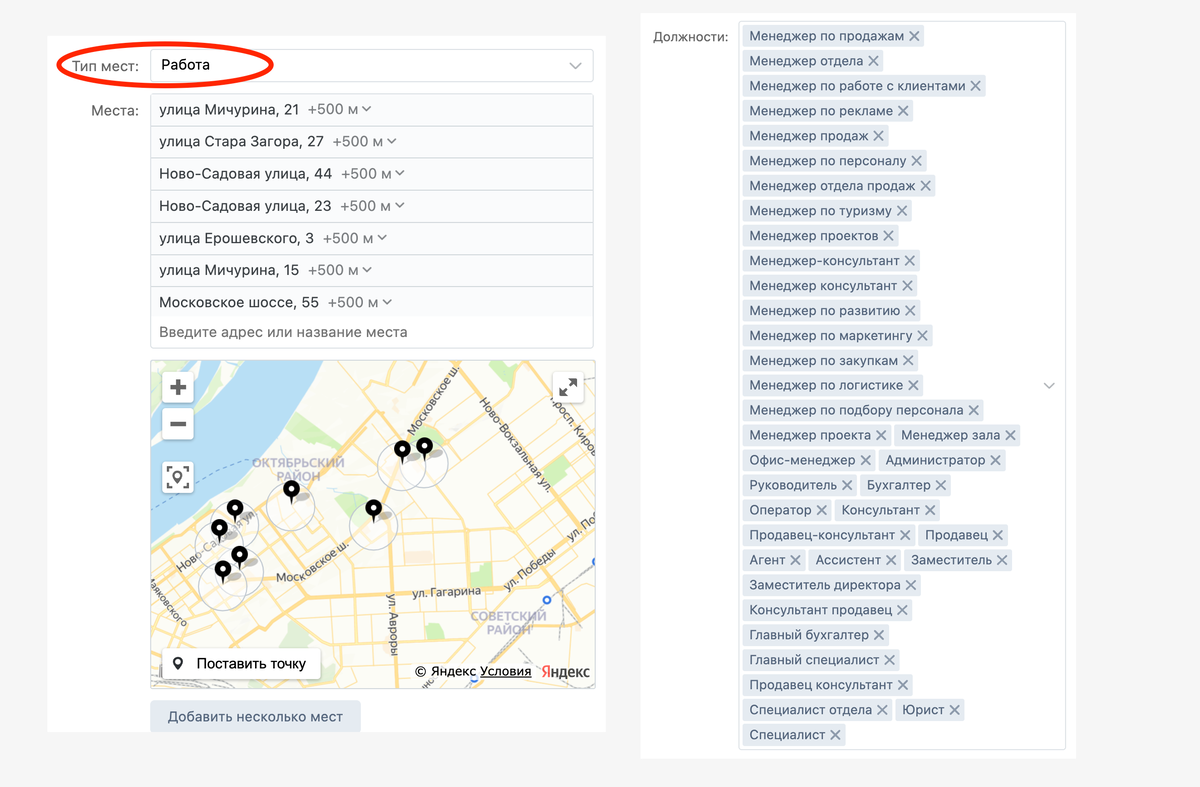Remove the Специалист отдела tag
This screenshot has width=1200, height=787.
tap(882, 710)
